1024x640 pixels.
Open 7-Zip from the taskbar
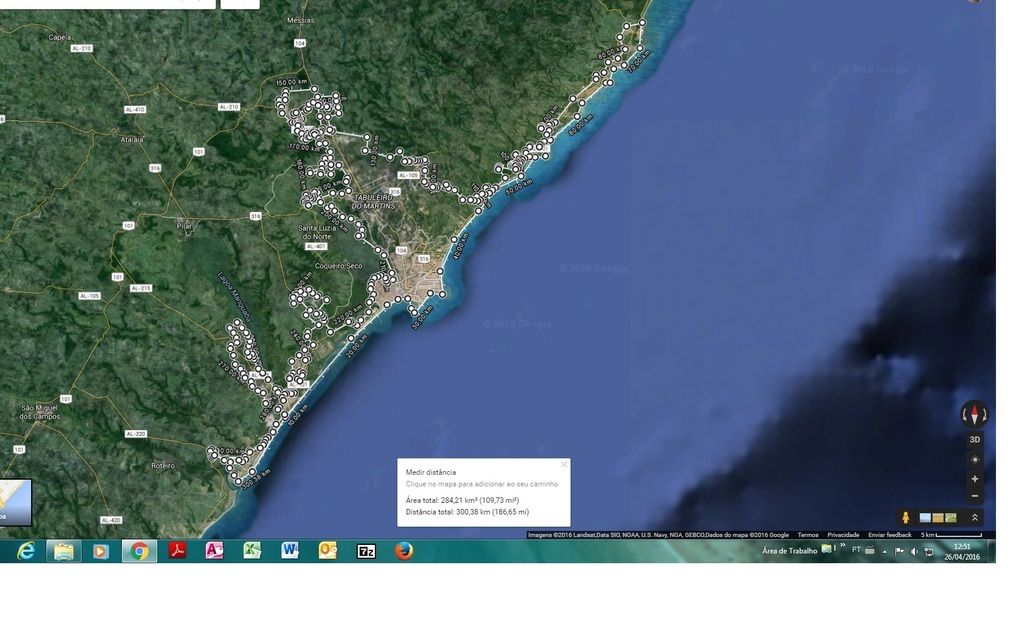(366, 550)
